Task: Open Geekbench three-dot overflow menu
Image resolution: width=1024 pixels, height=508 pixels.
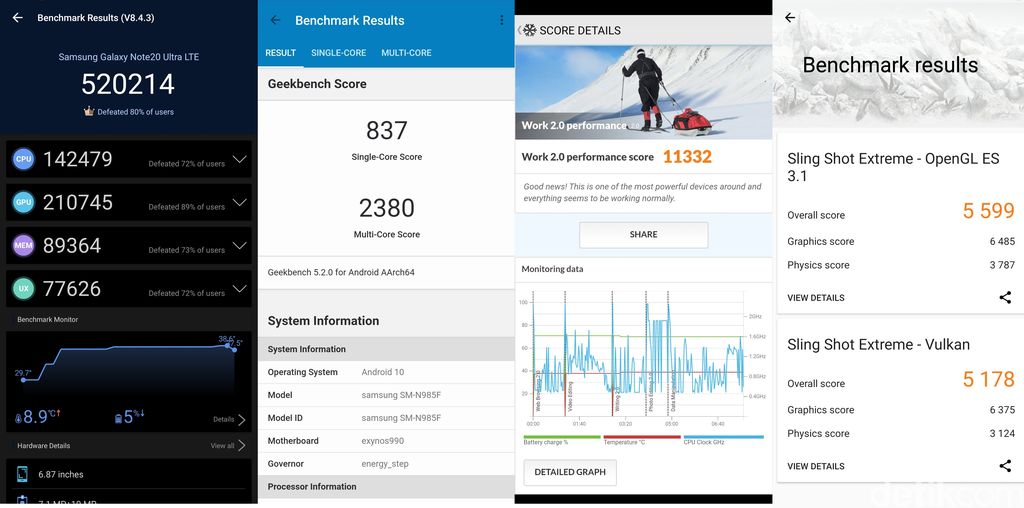Action: (502, 20)
